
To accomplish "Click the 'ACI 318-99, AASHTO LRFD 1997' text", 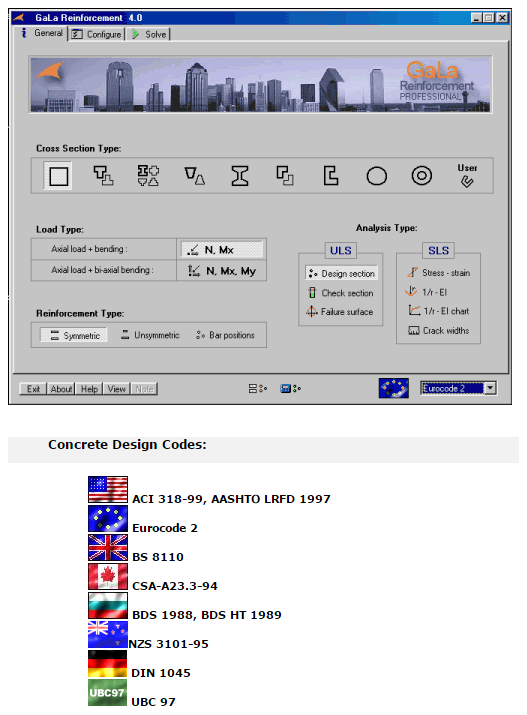I will (x=231, y=499).
